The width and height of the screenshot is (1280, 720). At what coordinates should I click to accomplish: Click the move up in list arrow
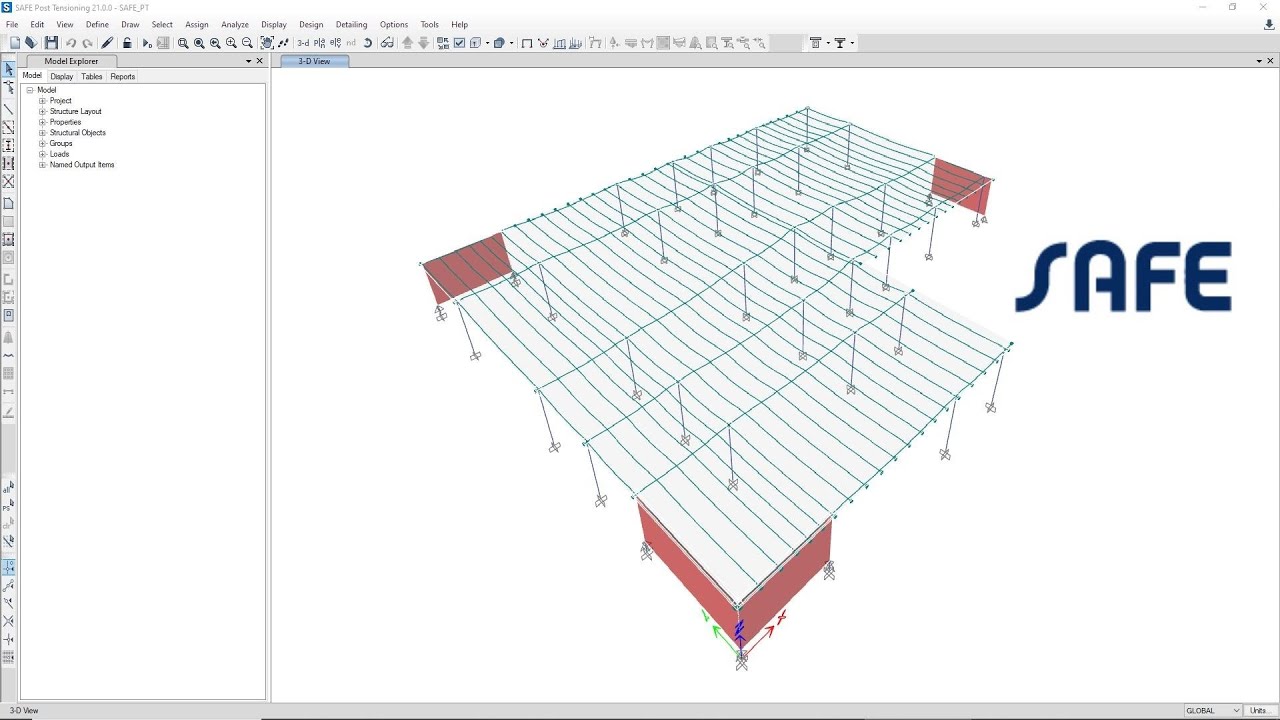[x=407, y=43]
